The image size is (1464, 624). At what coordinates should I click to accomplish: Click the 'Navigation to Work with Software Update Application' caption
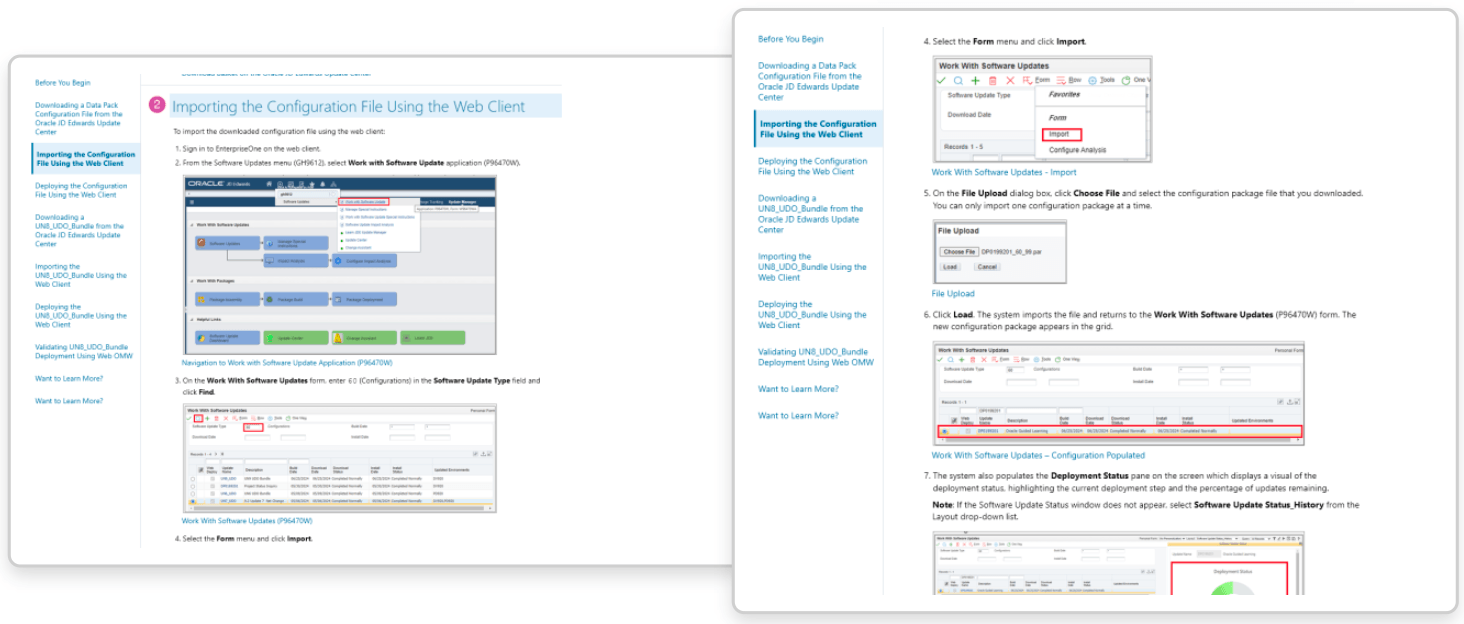click(287, 363)
